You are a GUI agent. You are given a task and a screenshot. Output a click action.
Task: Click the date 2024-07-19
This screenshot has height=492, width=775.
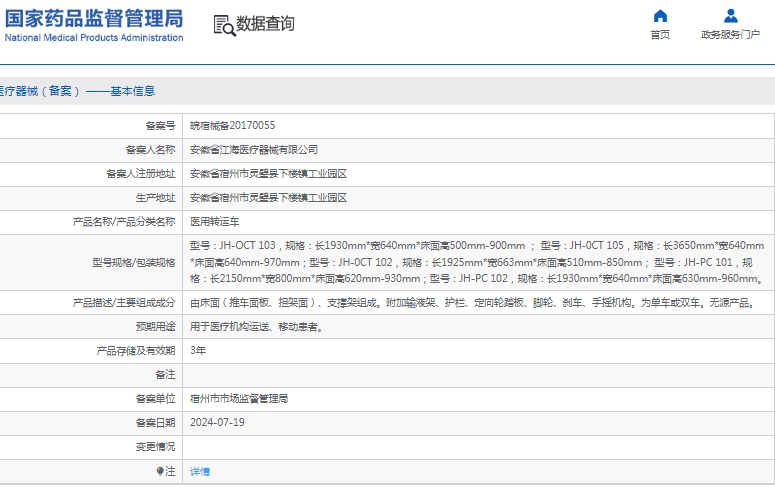(217, 423)
